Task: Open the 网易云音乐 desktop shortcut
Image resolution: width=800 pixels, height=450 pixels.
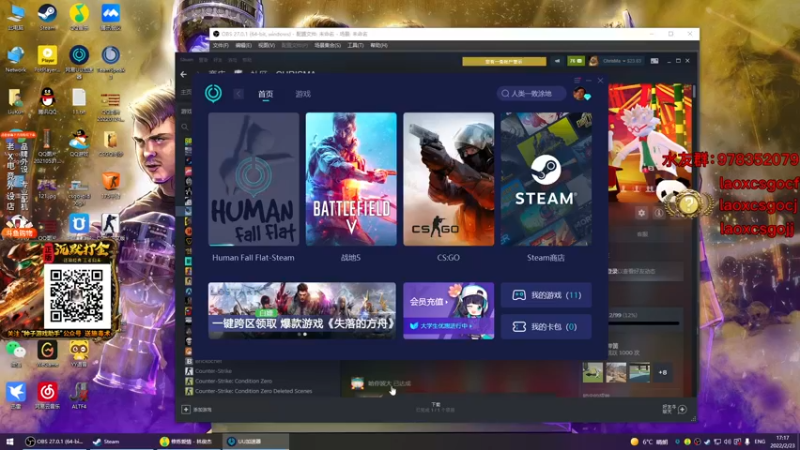Action: (x=47, y=395)
